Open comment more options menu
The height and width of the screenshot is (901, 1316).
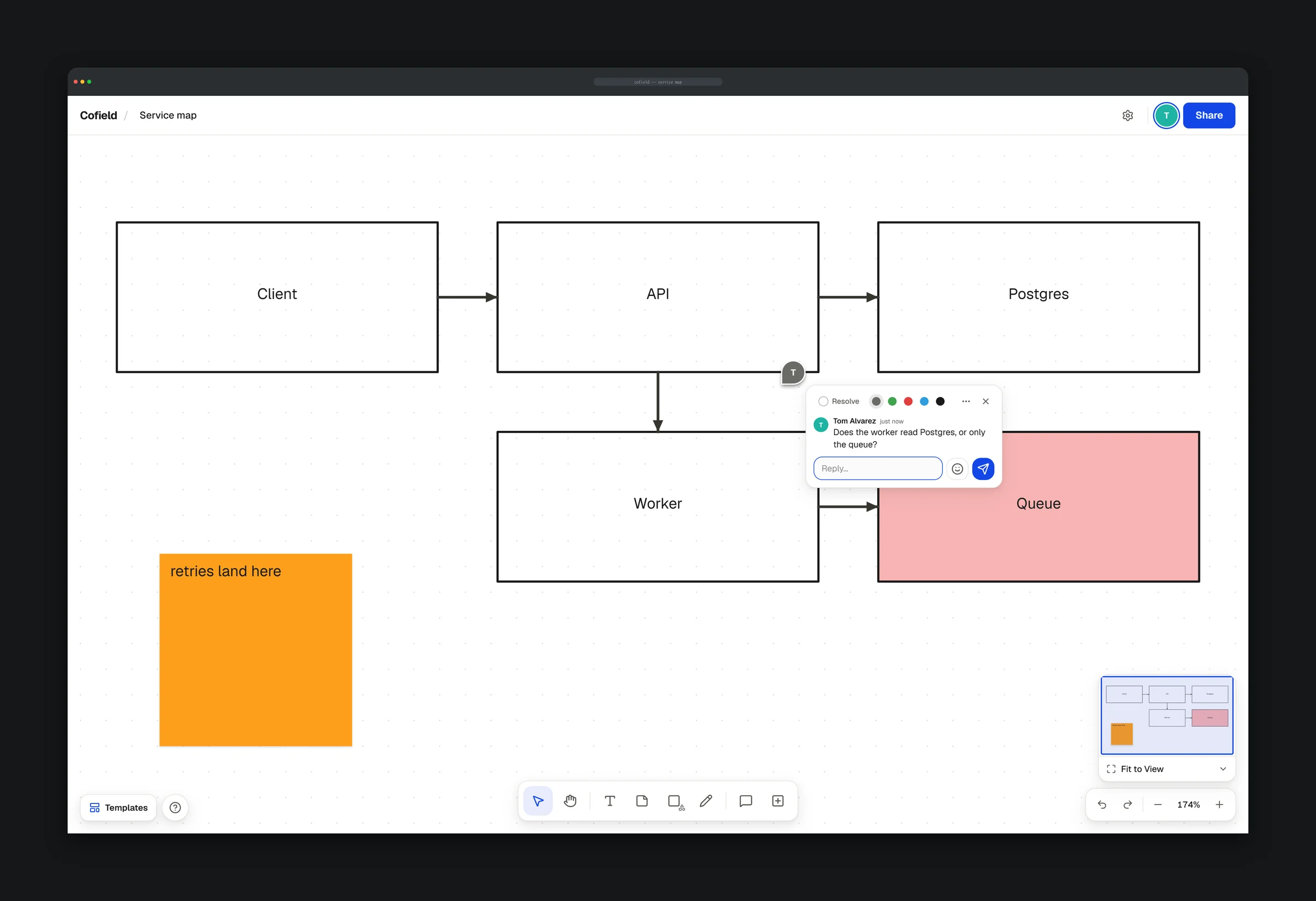[x=966, y=401]
